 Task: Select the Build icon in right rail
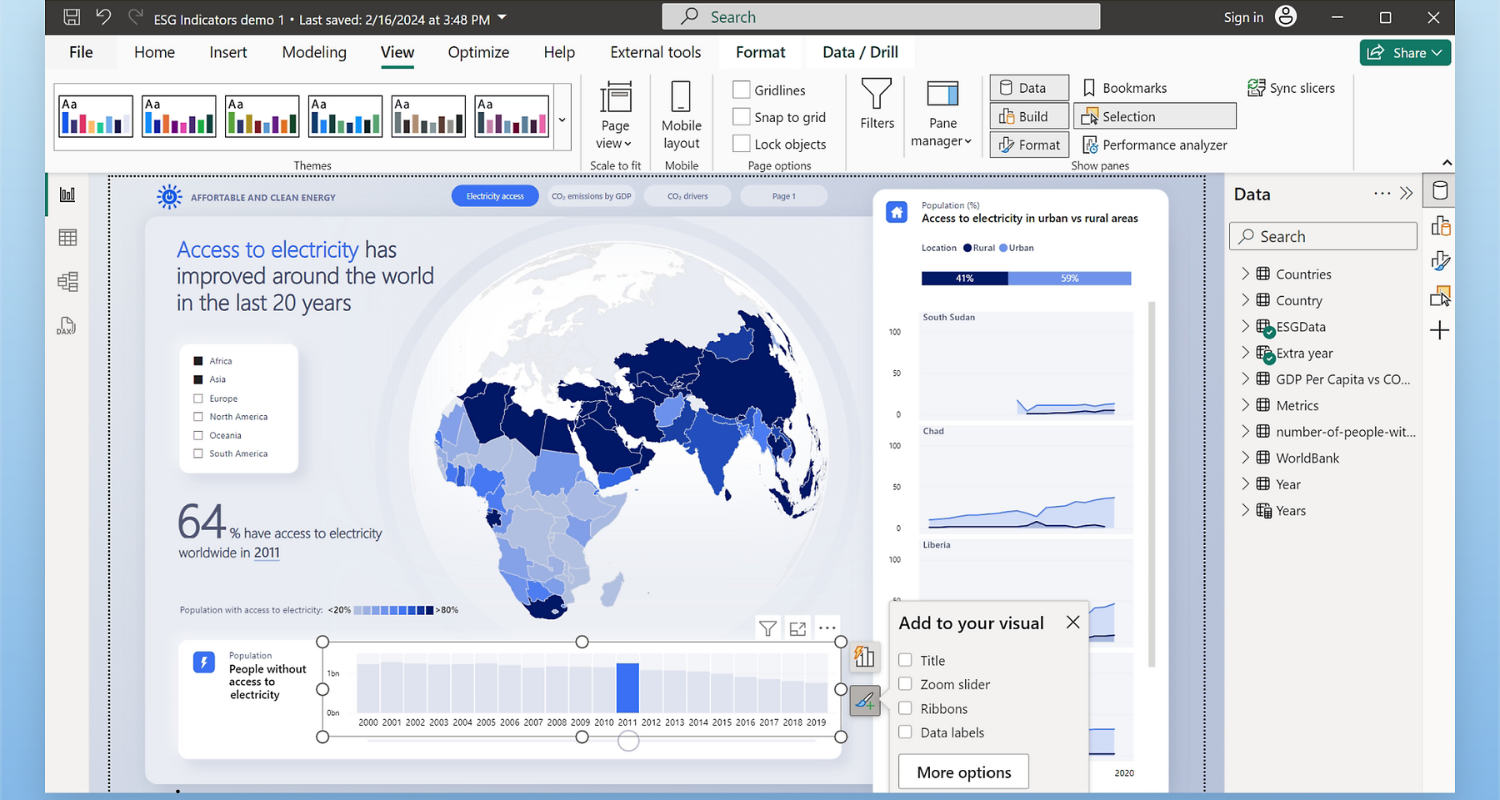click(1440, 225)
